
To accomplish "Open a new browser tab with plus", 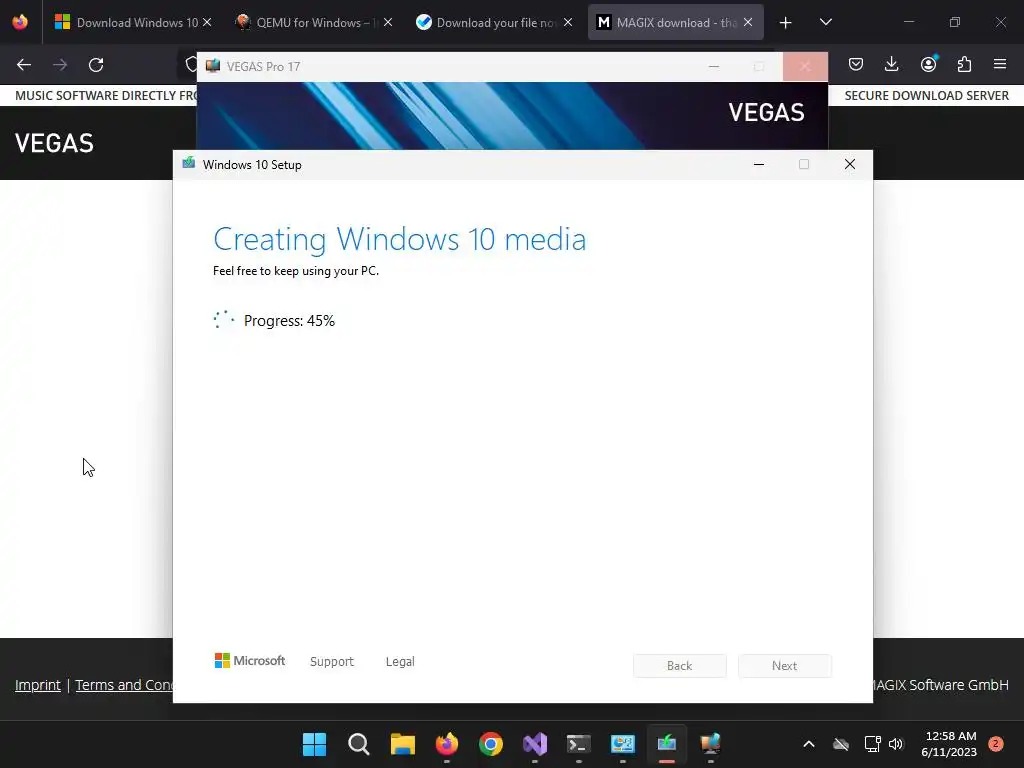I will (785, 23).
